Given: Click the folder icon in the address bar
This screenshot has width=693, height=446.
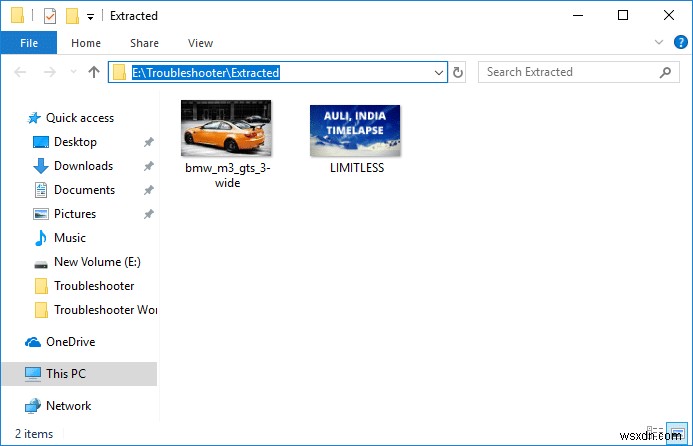Looking at the screenshot, I should [x=119, y=72].
